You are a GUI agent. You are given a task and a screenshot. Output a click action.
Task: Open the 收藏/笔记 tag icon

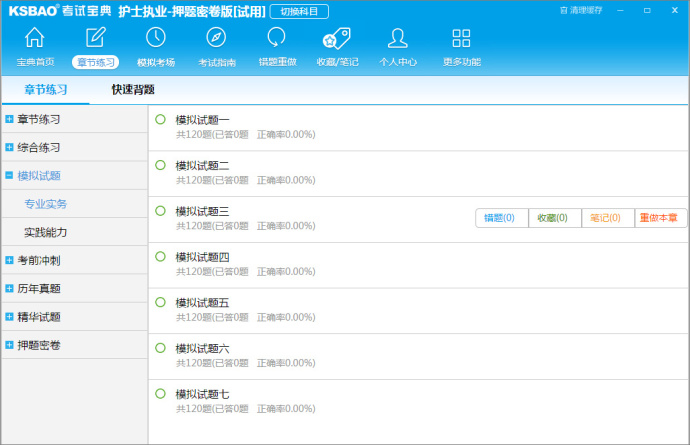337,39
